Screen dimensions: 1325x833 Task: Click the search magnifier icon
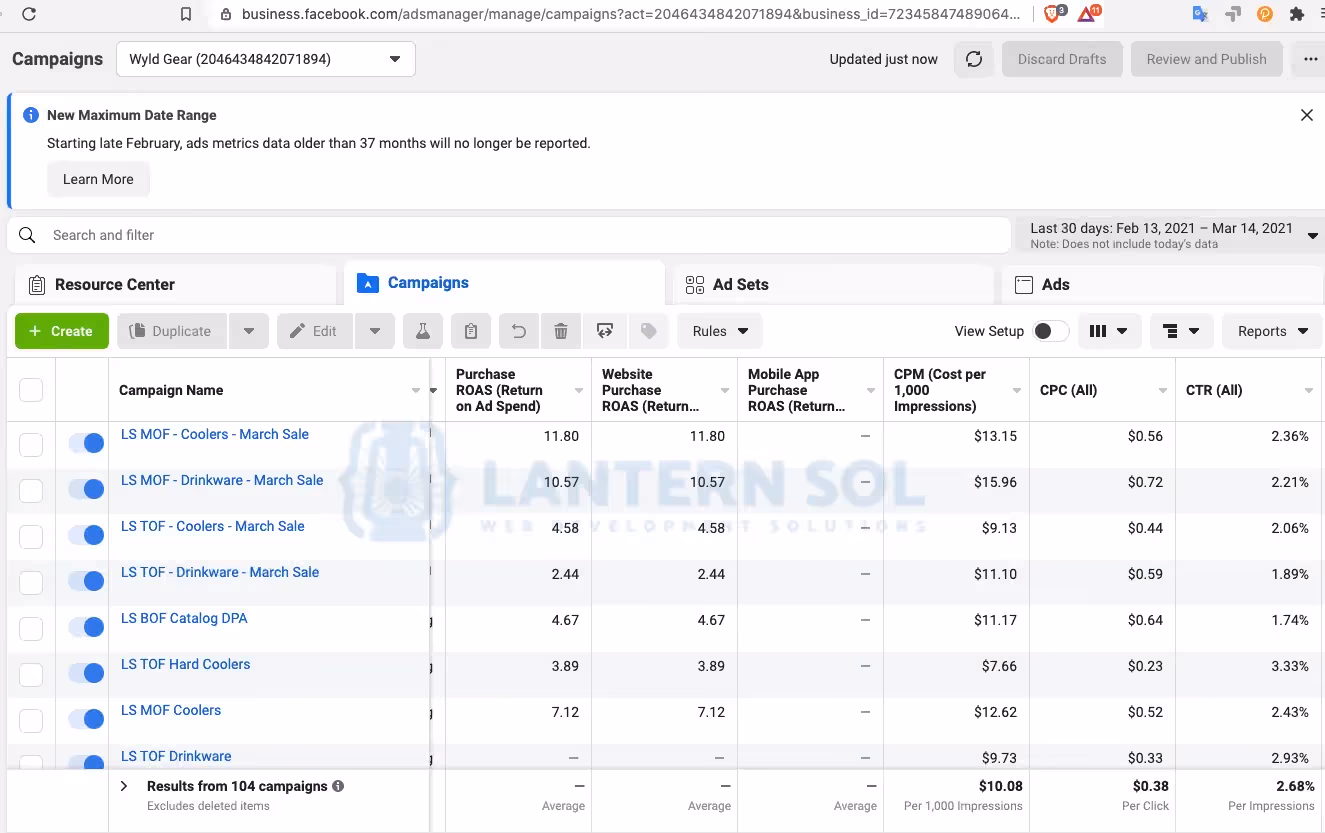coord(28,235)
